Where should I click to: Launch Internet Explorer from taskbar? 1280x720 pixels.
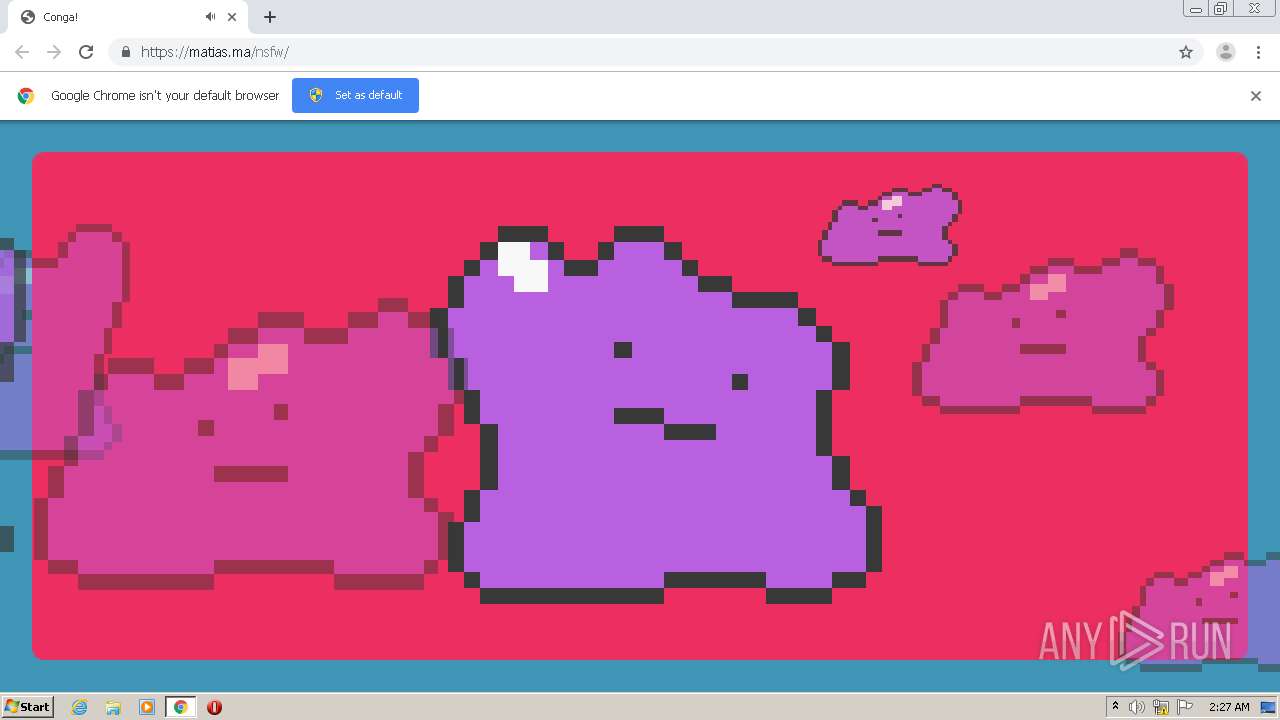click(x=80, y=707)
